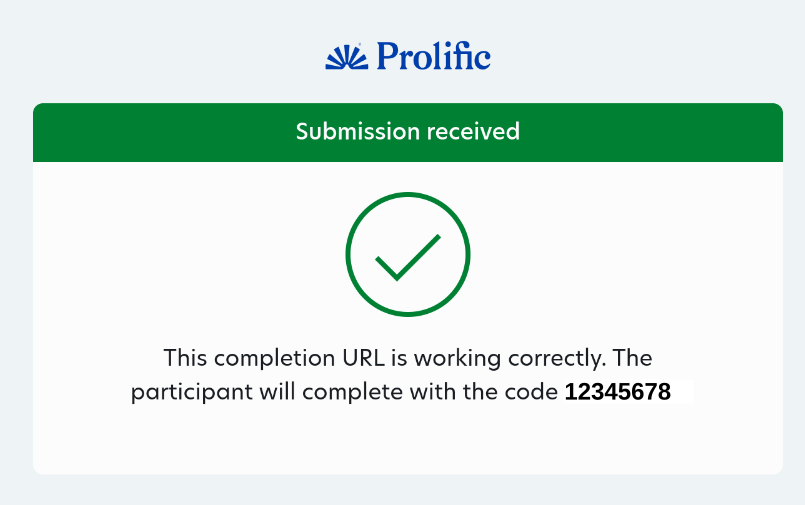The height and width of the screenshot is (505, 805).
Task: Click the word received in the banner
Action: pyautogui.click(x=473, y=131)
